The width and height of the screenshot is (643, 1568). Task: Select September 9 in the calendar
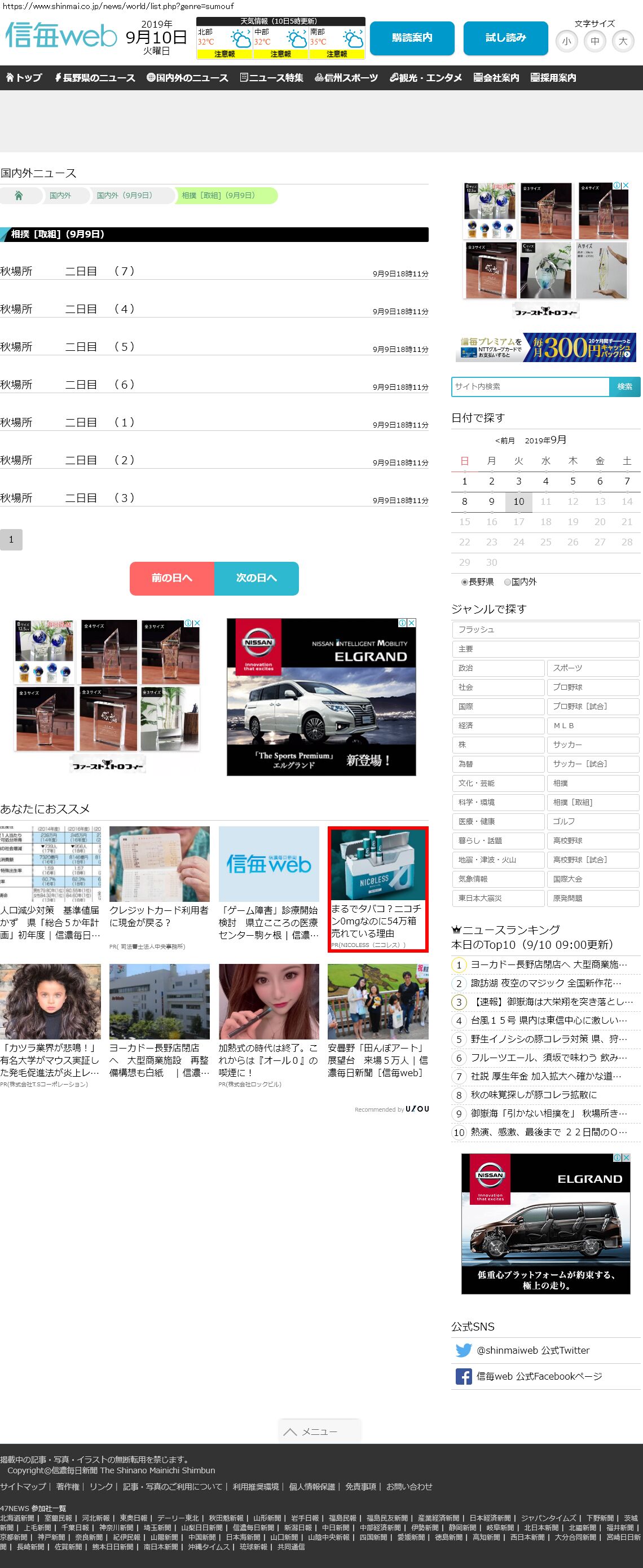coord(491,501)
